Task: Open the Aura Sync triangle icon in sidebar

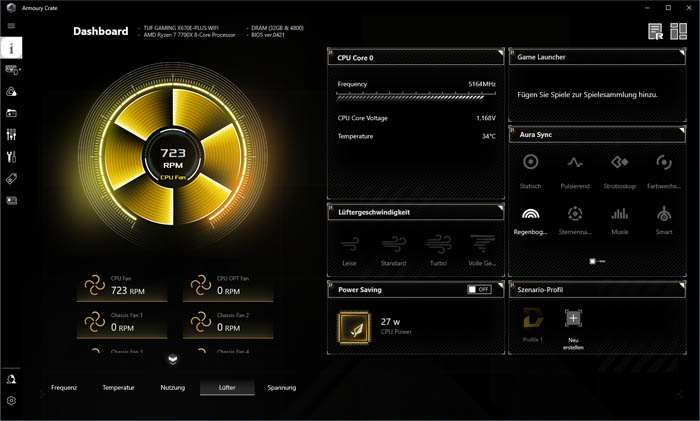Action: (x=11, y=92)
